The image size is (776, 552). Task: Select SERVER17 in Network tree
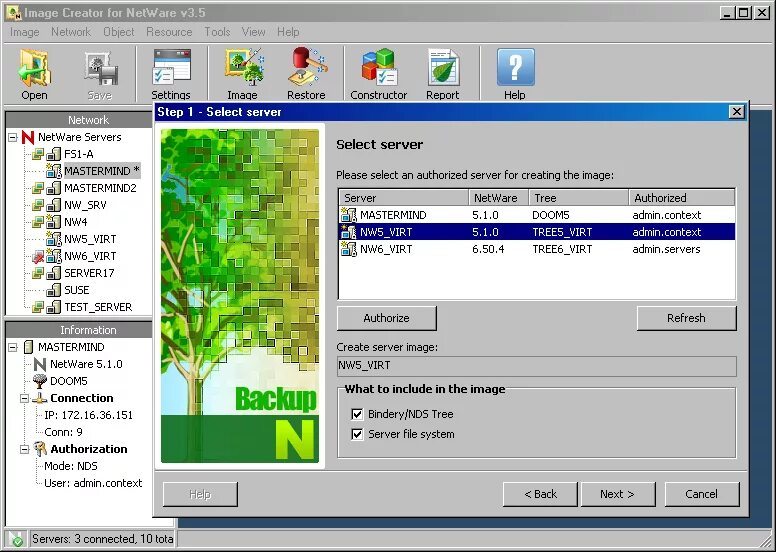(x=89, y=273)
